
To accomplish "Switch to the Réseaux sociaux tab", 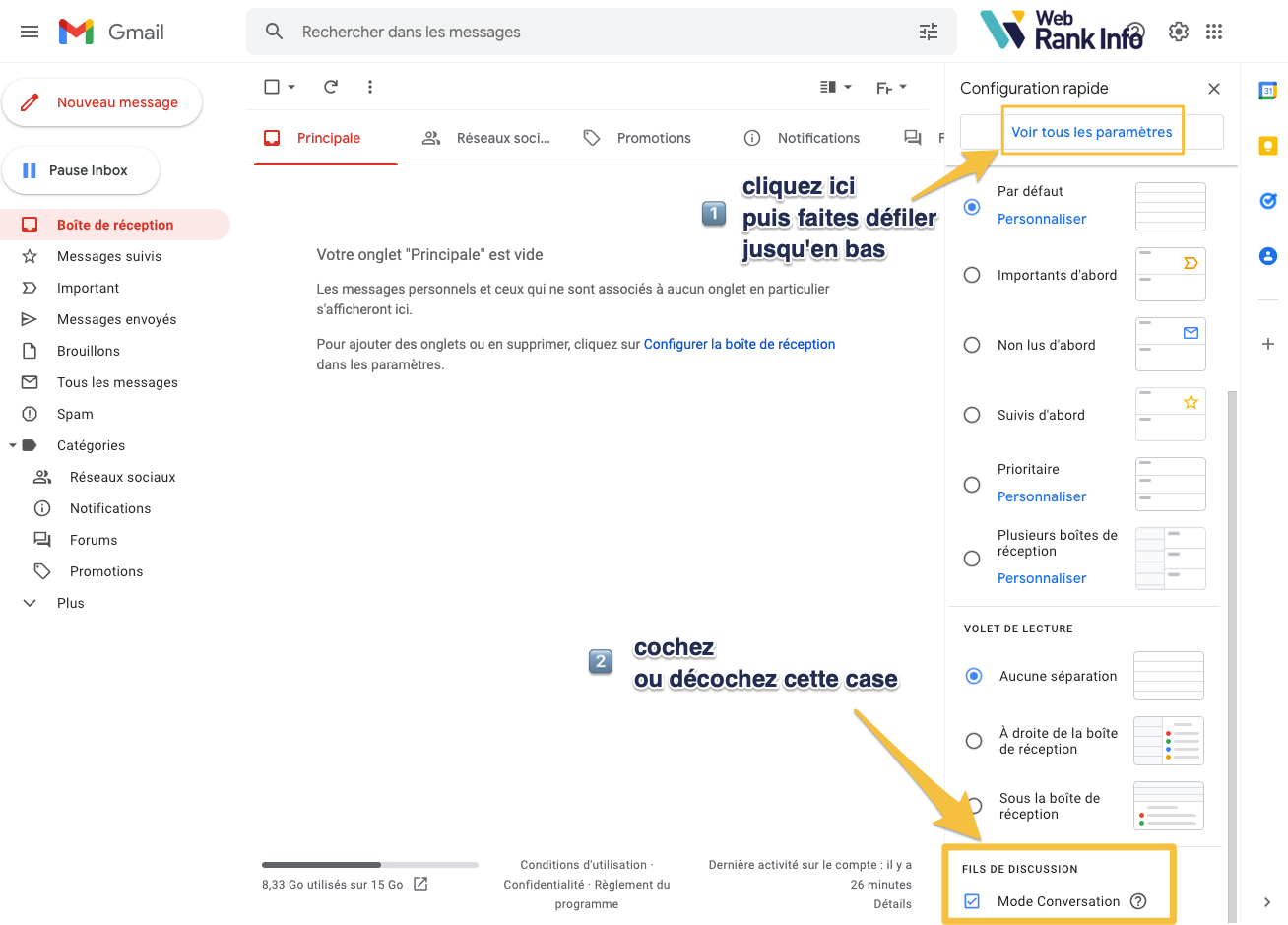I will 486,138.
